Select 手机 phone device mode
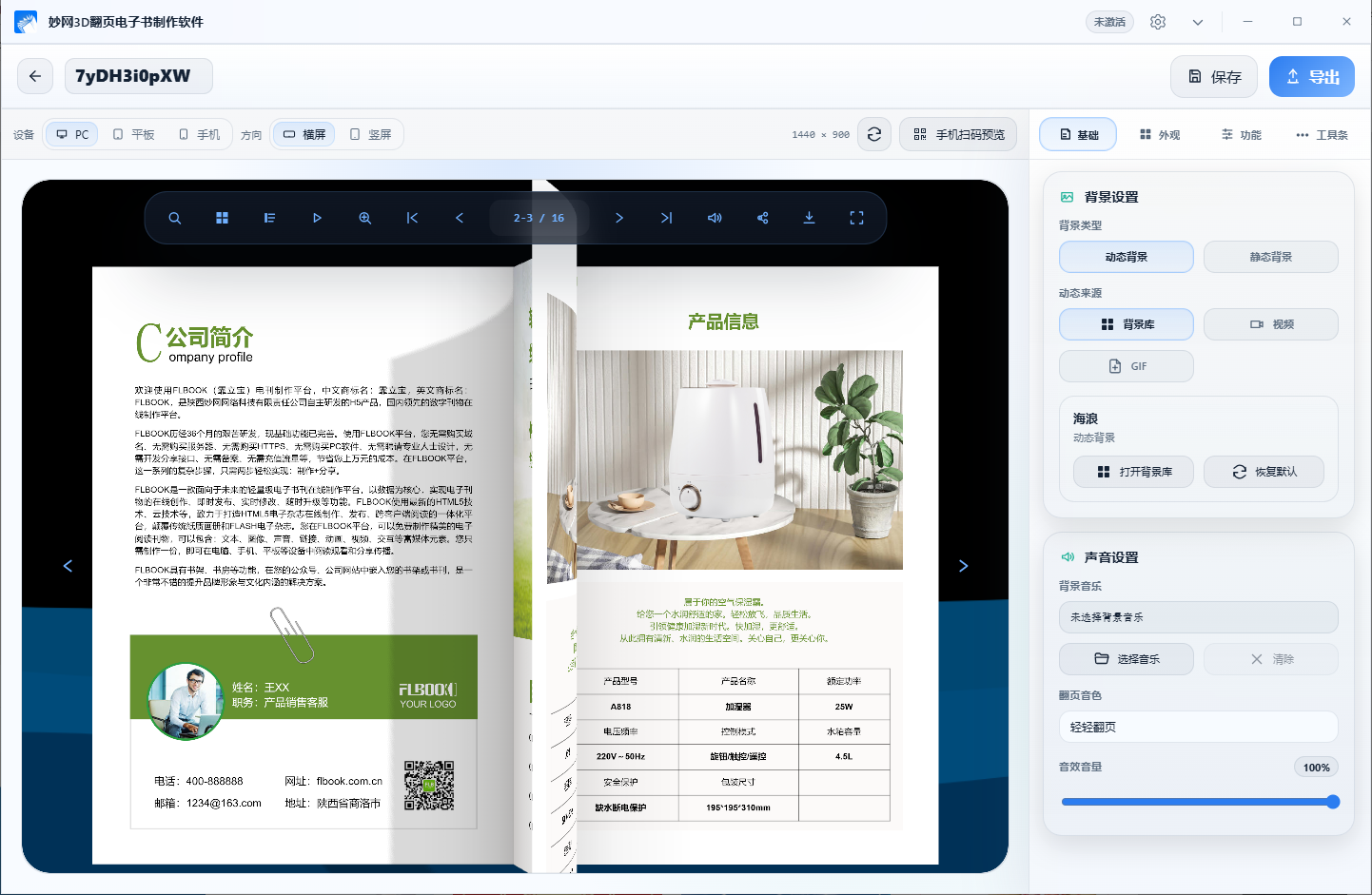The height and width of the screenshot is (895, 1372). click(x=199, y=134)
